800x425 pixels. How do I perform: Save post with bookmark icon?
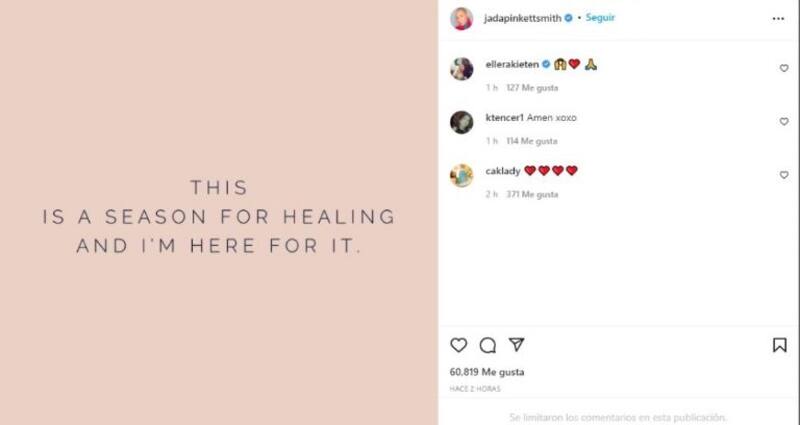tap(779, 345)
